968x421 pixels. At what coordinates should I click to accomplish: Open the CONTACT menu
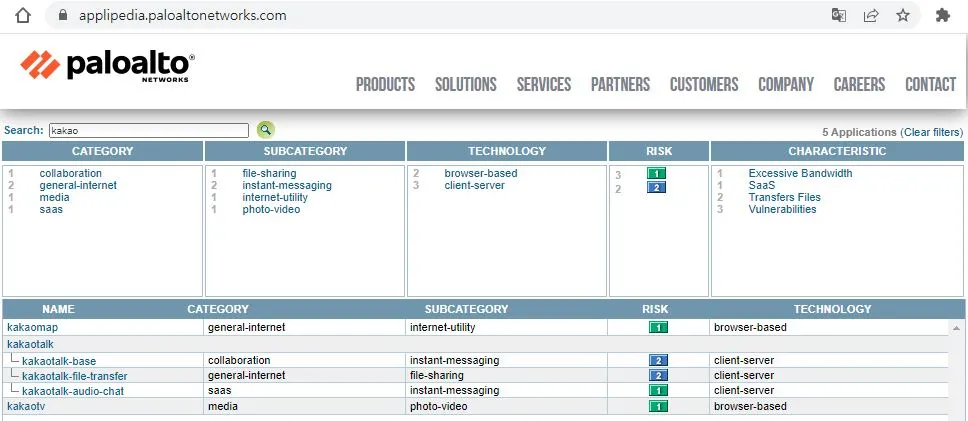click(x=930, y=84)
